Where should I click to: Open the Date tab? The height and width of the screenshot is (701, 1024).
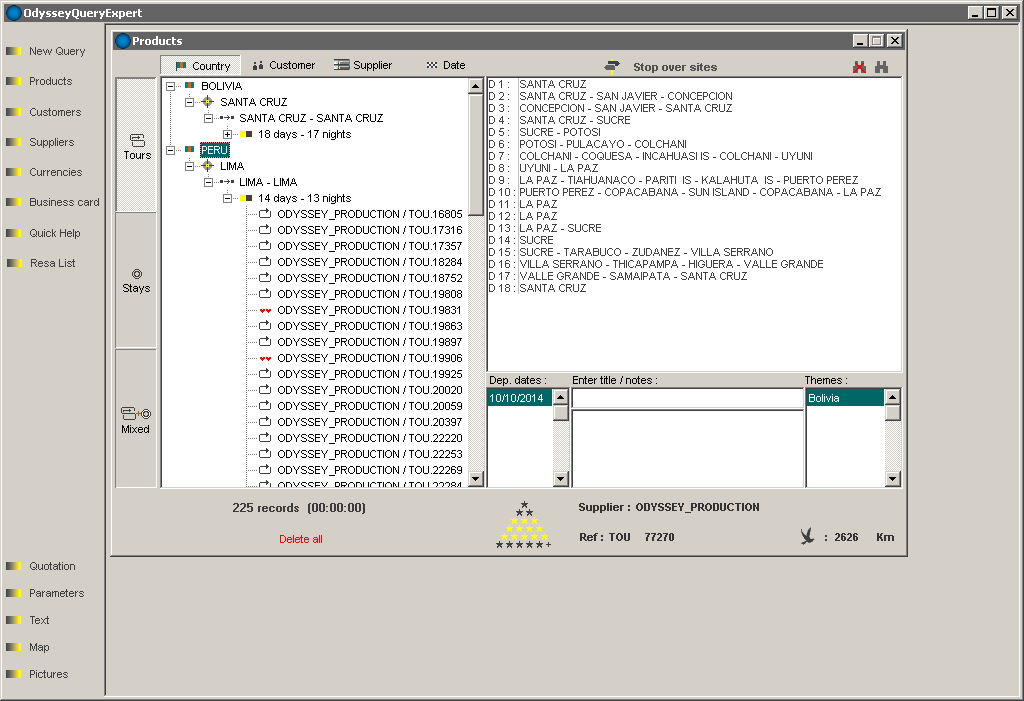(445, 65)
